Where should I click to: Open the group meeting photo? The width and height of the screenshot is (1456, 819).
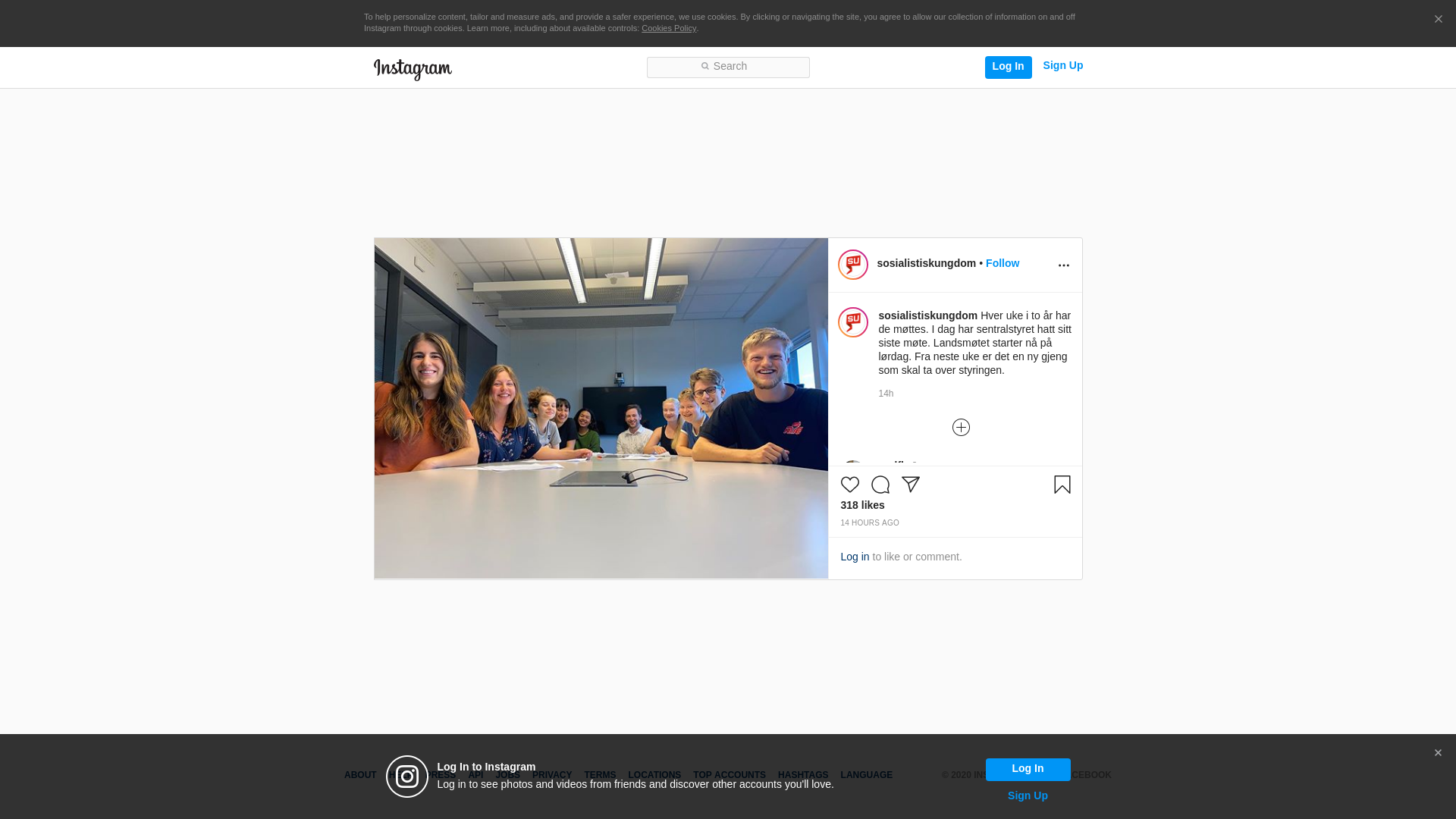click(601, 409)
